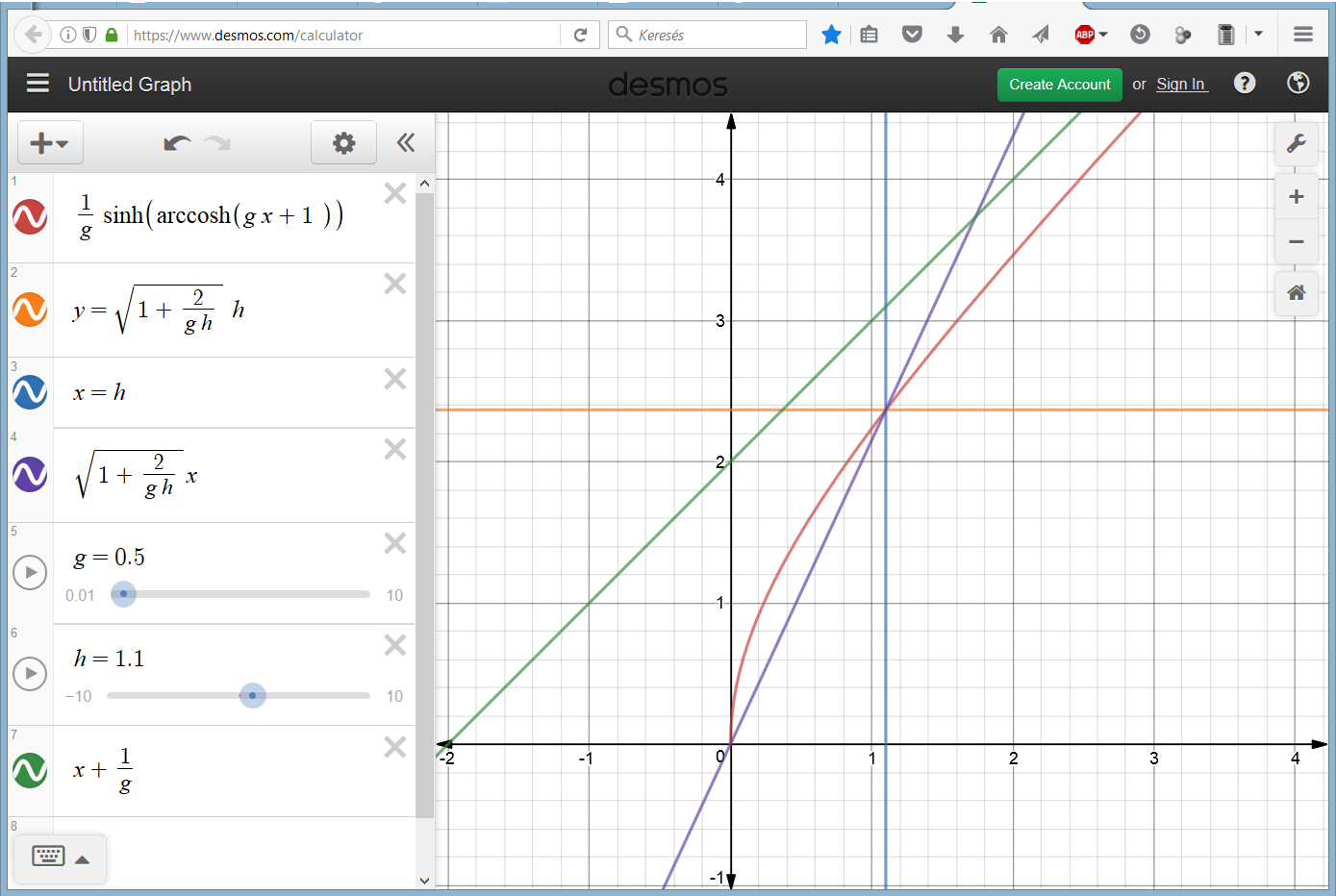Zoom in on the graph

pos(1296,196)
